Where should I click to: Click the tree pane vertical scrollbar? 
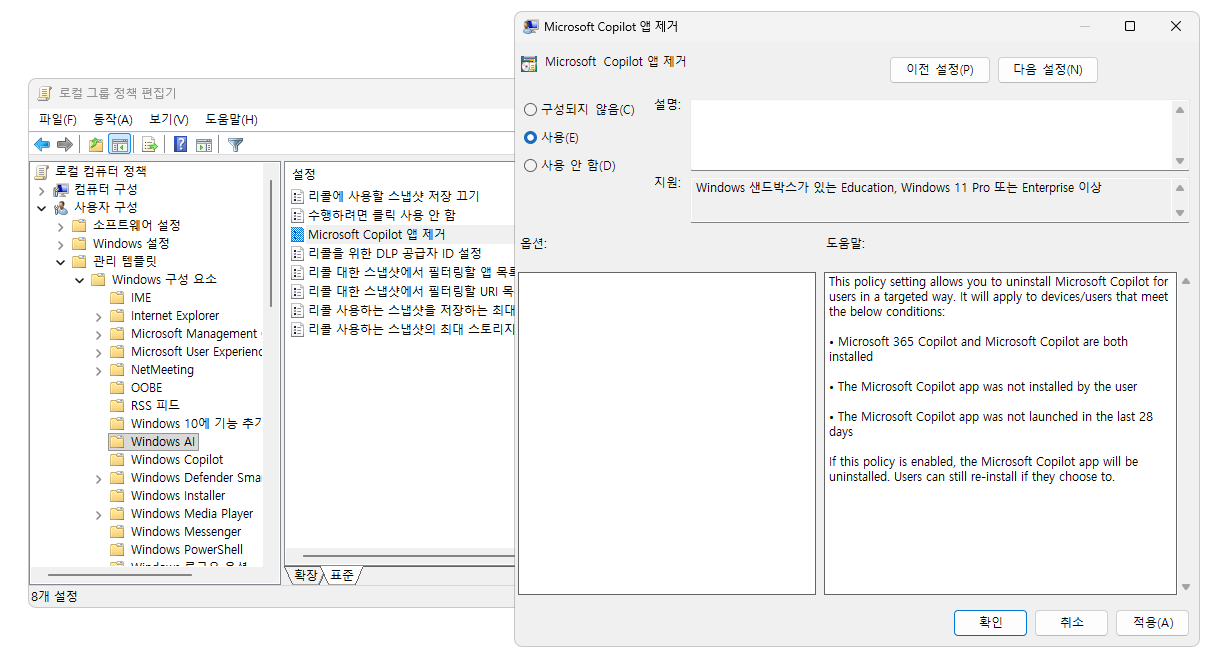click(270, 243)
